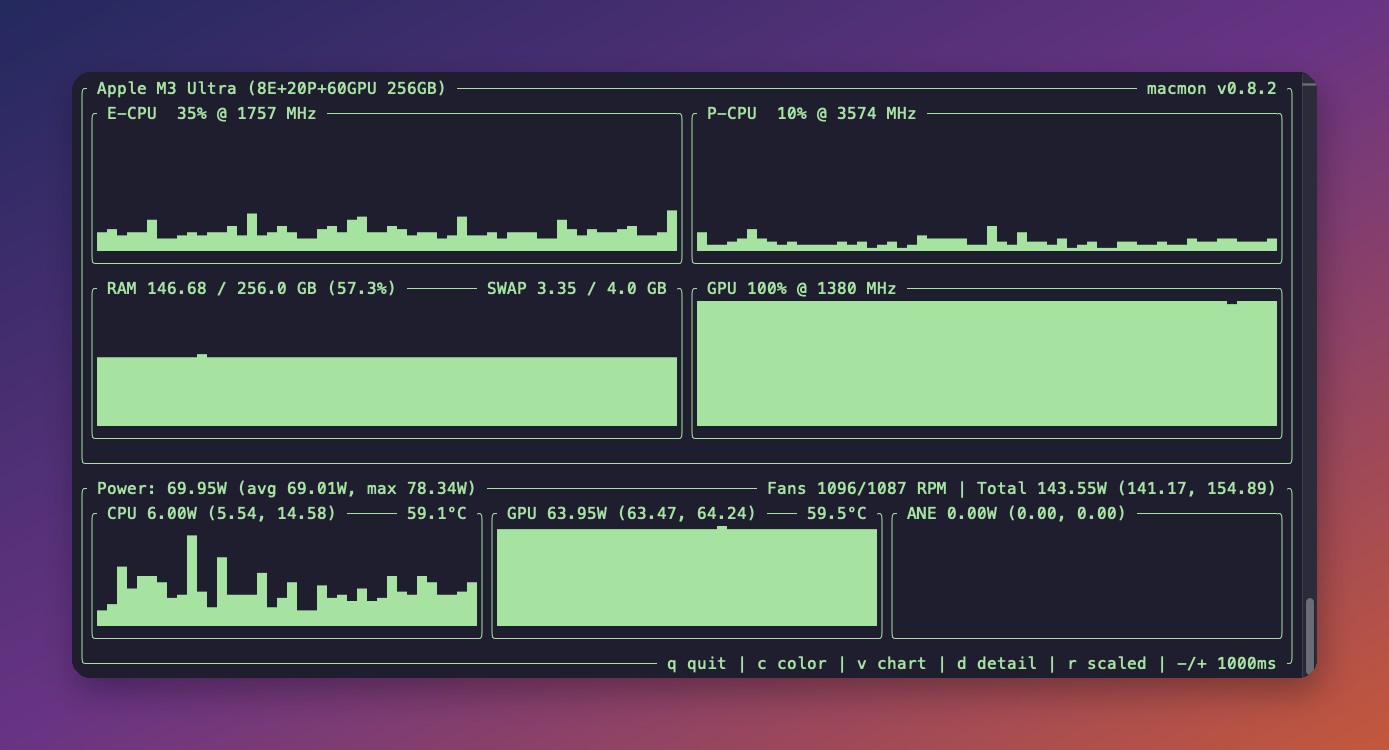Click the RAM usage bar chart
Image resolution: width=1389 pixels, height=750 pixels.
coord(387,390)
